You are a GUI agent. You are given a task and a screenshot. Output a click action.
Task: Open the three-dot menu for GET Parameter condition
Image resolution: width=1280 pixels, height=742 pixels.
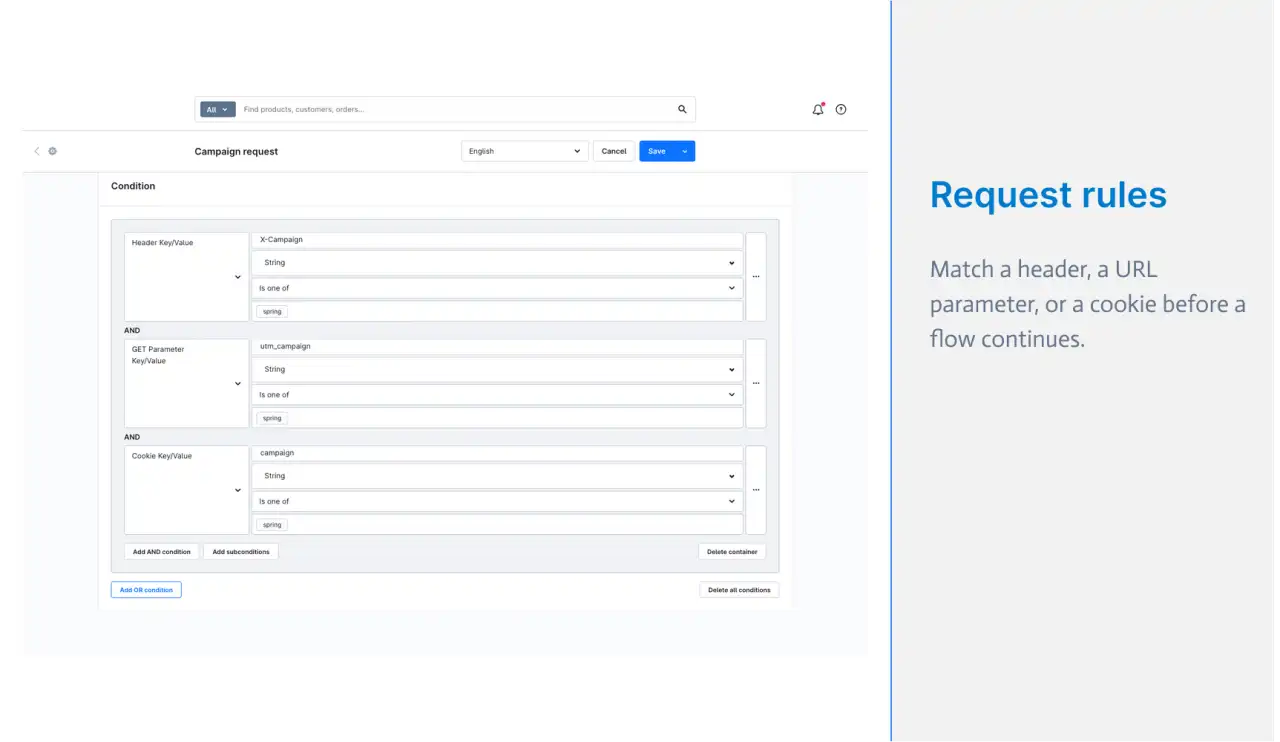[x=756, y=383]
